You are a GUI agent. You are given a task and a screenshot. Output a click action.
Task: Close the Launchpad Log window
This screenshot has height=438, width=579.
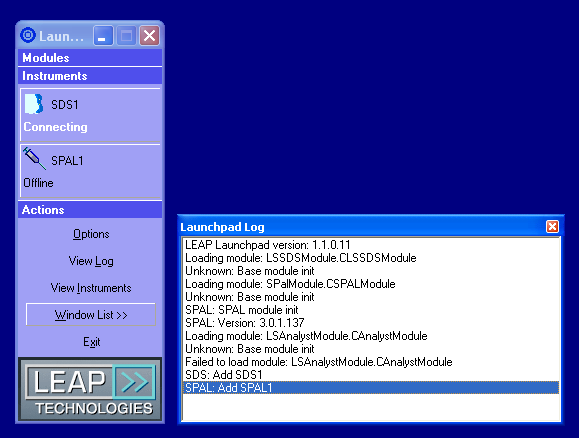coord(552,226)
